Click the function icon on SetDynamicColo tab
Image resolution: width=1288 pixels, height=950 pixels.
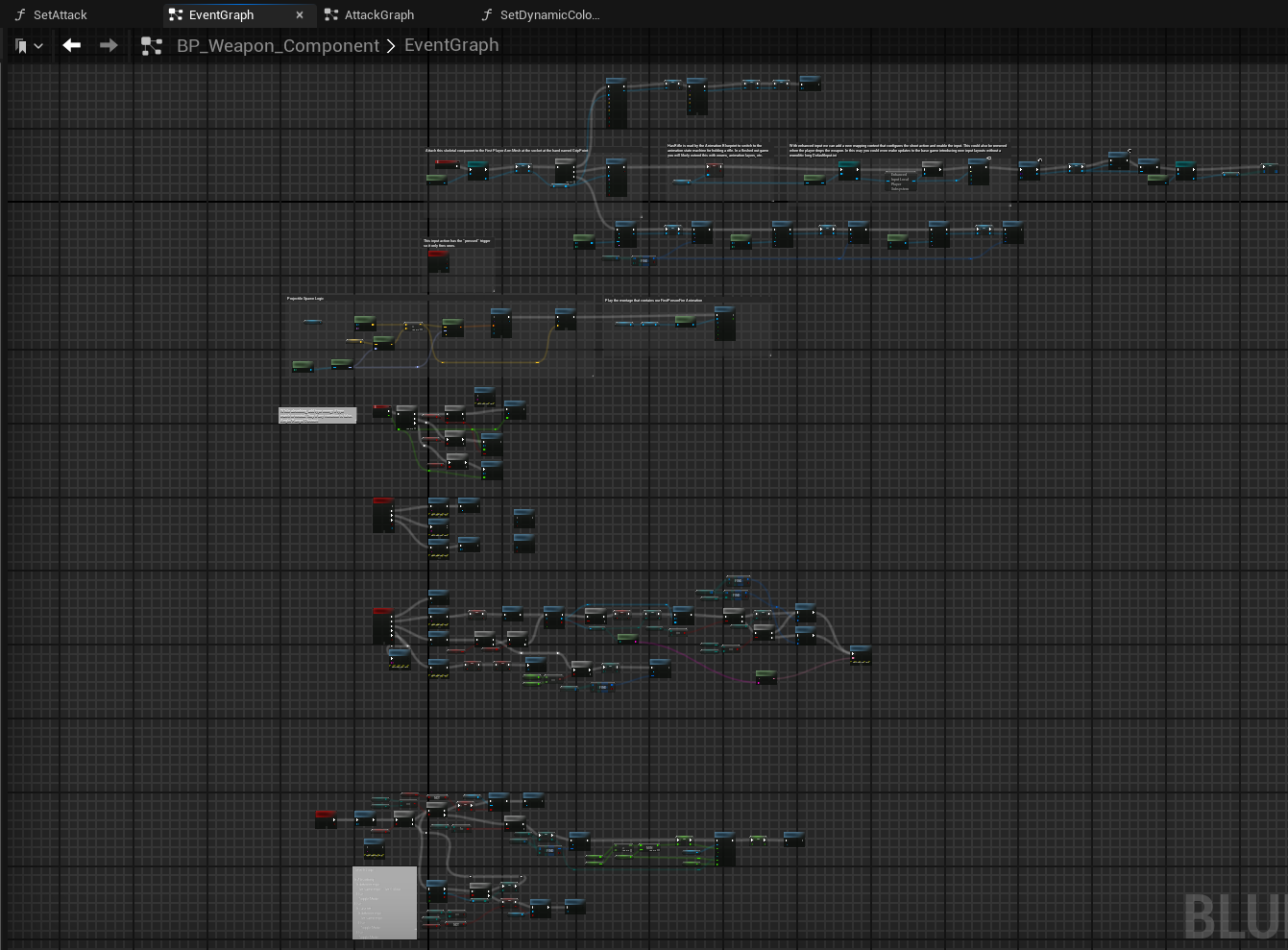coord(487,15)
